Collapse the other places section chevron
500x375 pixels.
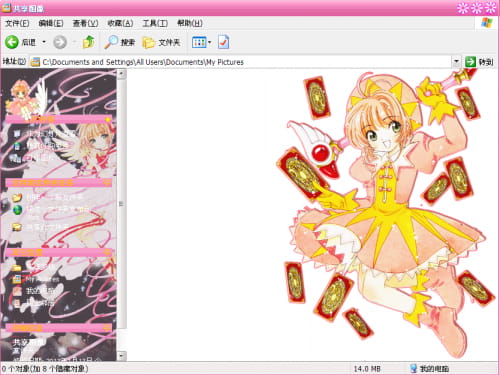point(107,252)
